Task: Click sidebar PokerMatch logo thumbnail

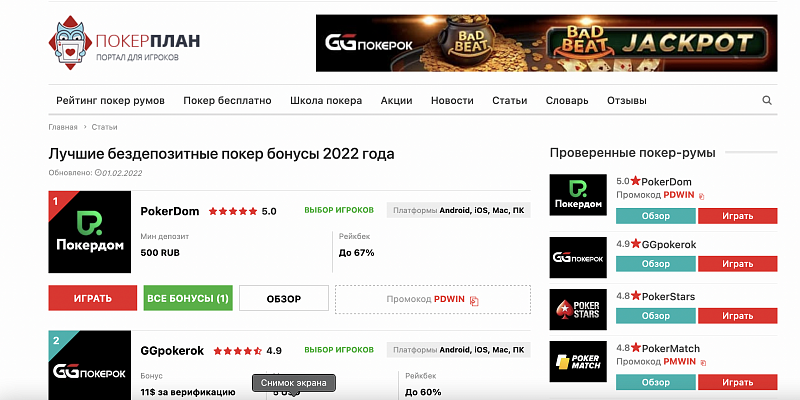Action: [578, 362]
